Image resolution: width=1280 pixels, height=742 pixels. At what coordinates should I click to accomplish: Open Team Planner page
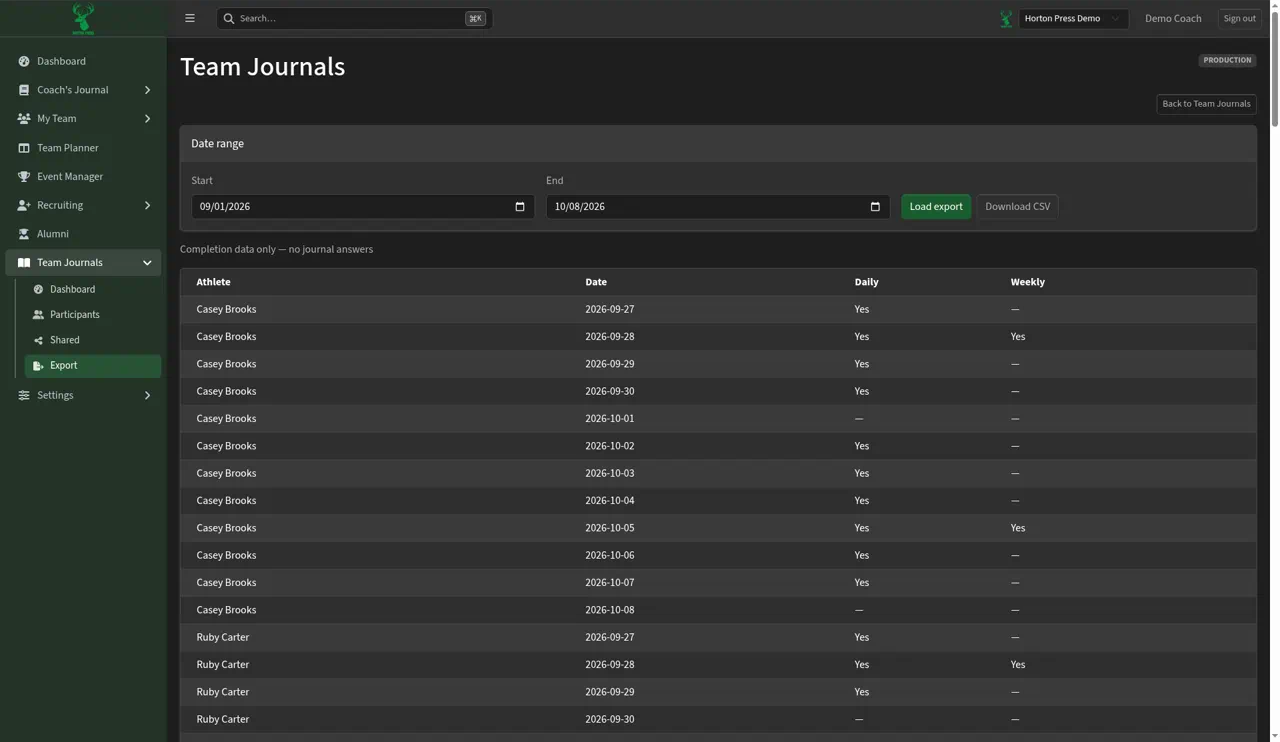click(x=83, y=148)
